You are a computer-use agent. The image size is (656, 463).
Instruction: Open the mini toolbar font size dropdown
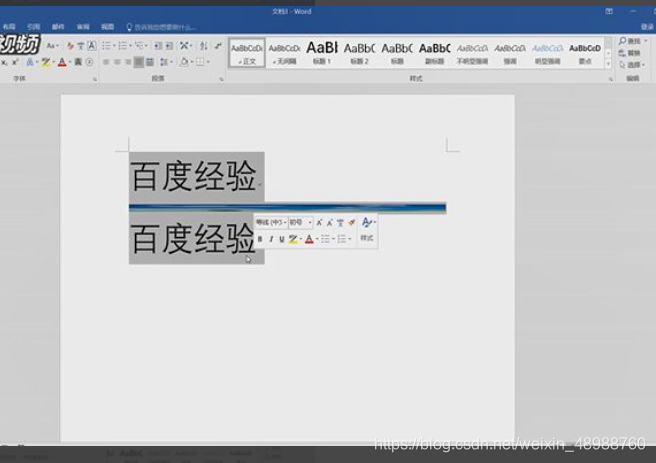pos(310,223)
